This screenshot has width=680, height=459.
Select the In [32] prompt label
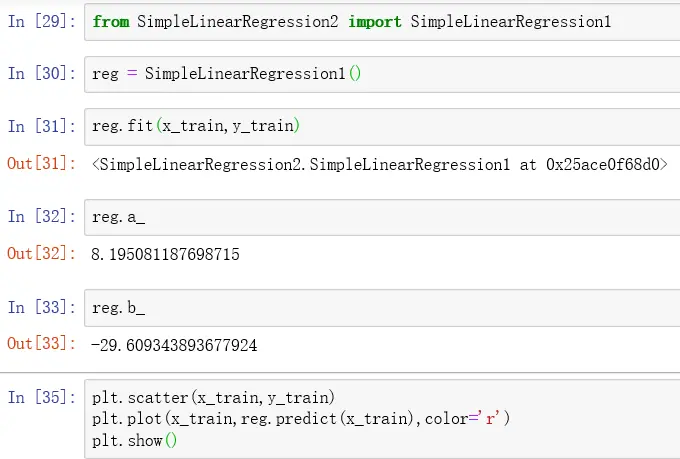[41, 217]
